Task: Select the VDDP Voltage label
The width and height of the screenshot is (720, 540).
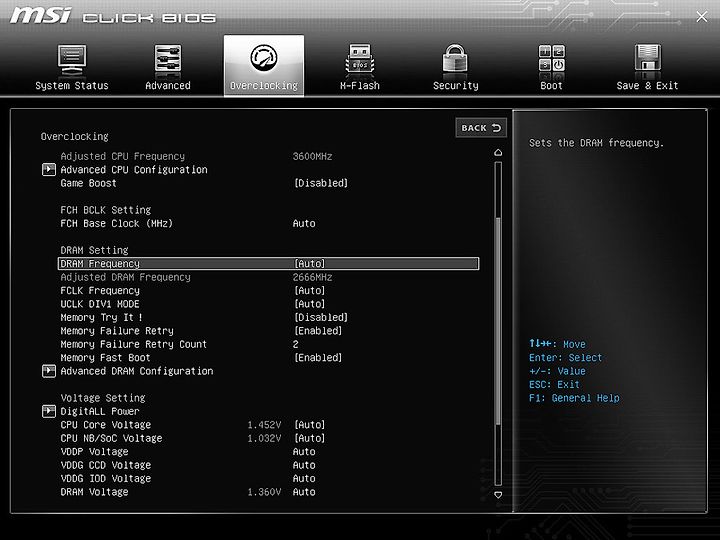Action: 94,452
